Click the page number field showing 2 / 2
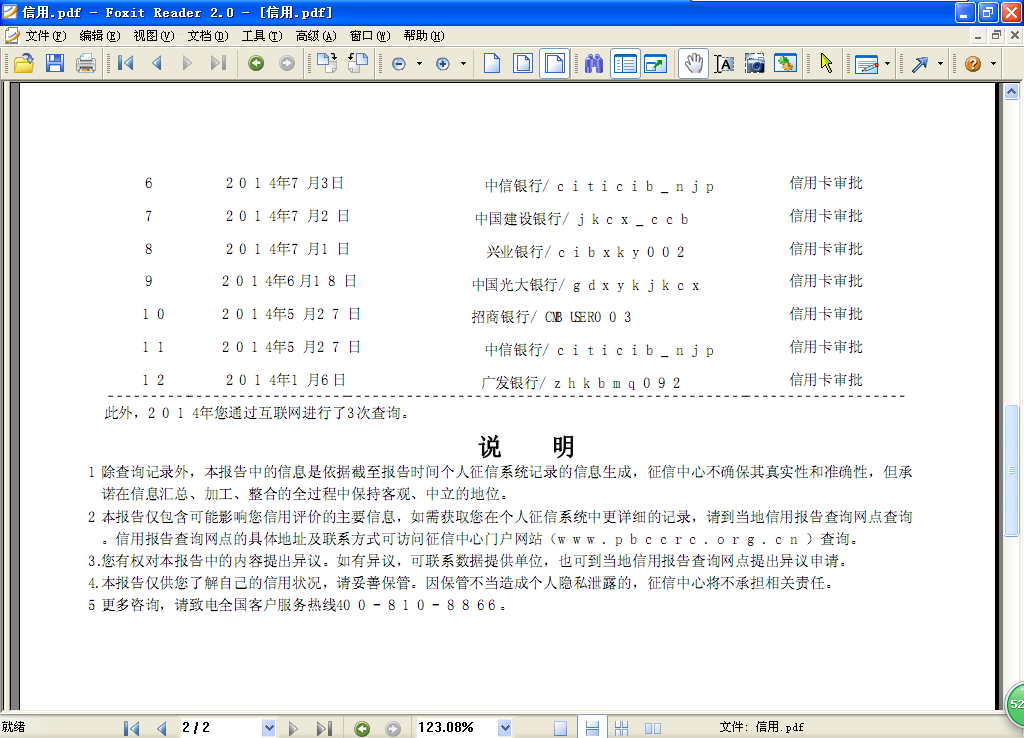Viewport: 1024px width, 738px height. [221, 728]
